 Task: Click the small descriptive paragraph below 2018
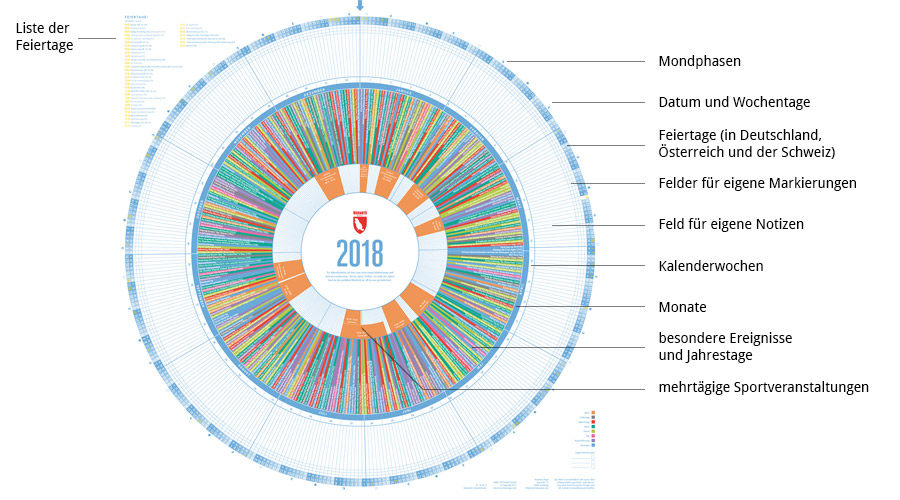click(359, 275)
